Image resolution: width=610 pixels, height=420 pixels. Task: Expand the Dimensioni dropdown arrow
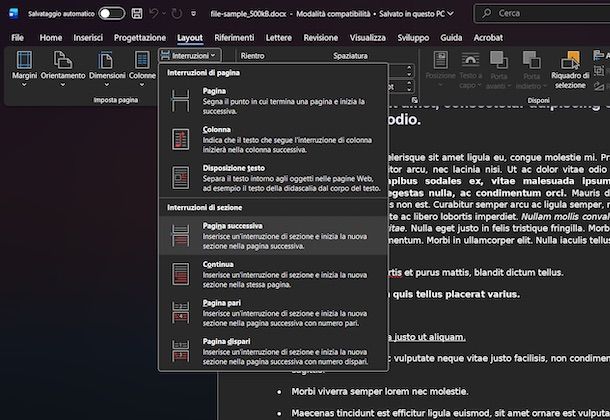coord(107,85)
